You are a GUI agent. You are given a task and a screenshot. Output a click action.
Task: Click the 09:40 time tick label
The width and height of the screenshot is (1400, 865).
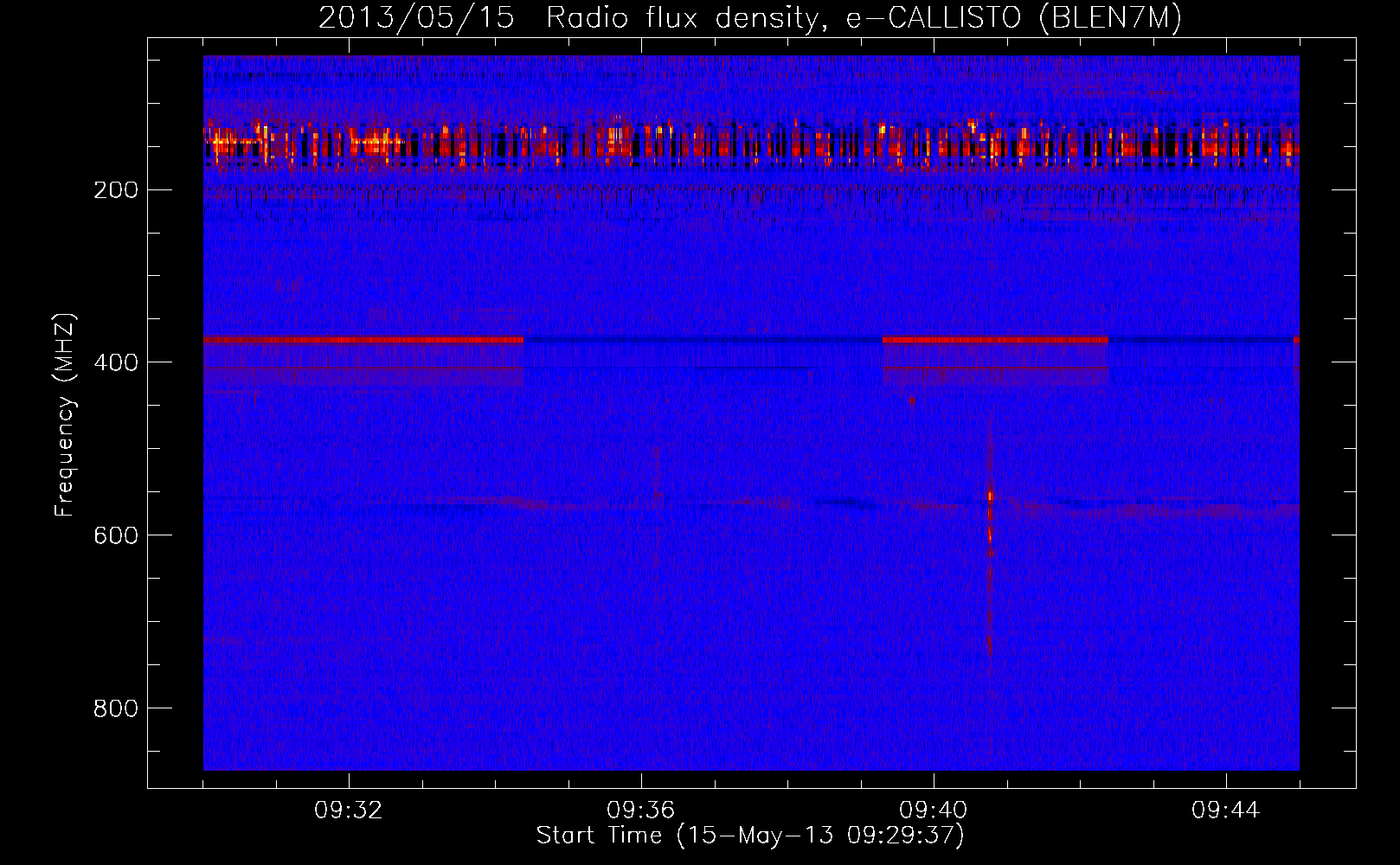(x=934, y=811)
